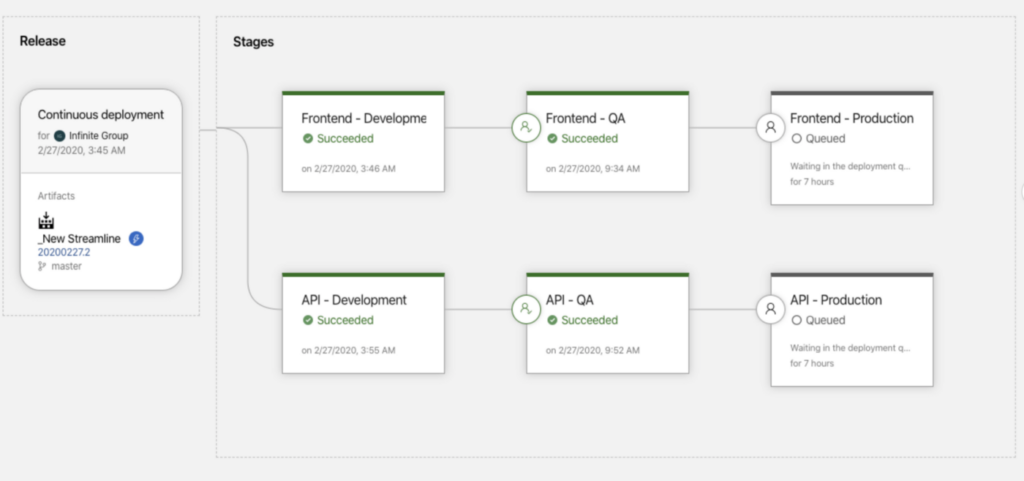This screenshot has width=1024, height=481.
Task: Click the green Succeeded checkmark in Frontend - Development
Action: [308, 138]
